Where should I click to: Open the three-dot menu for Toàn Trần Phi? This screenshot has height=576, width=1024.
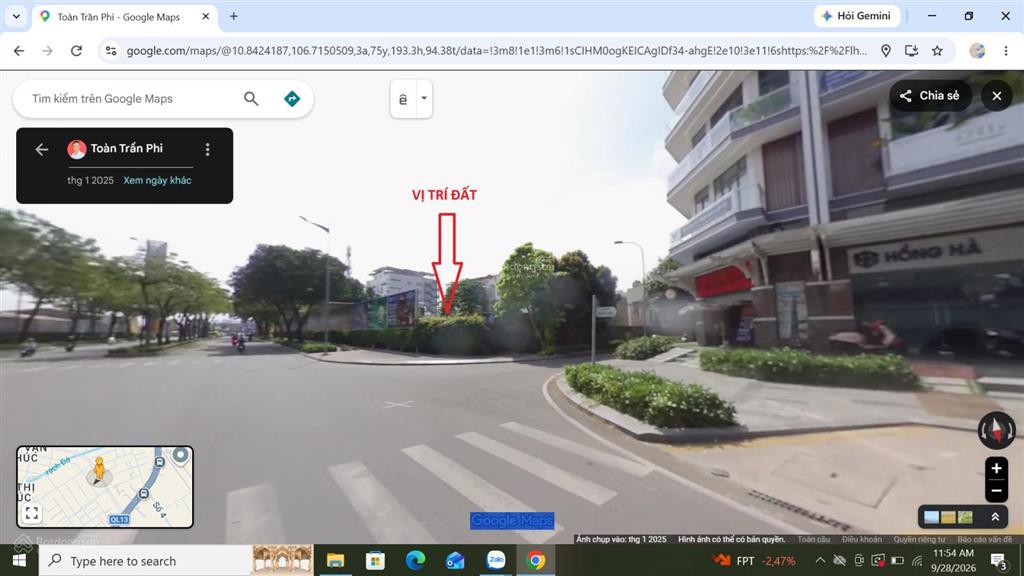point(208,150)
